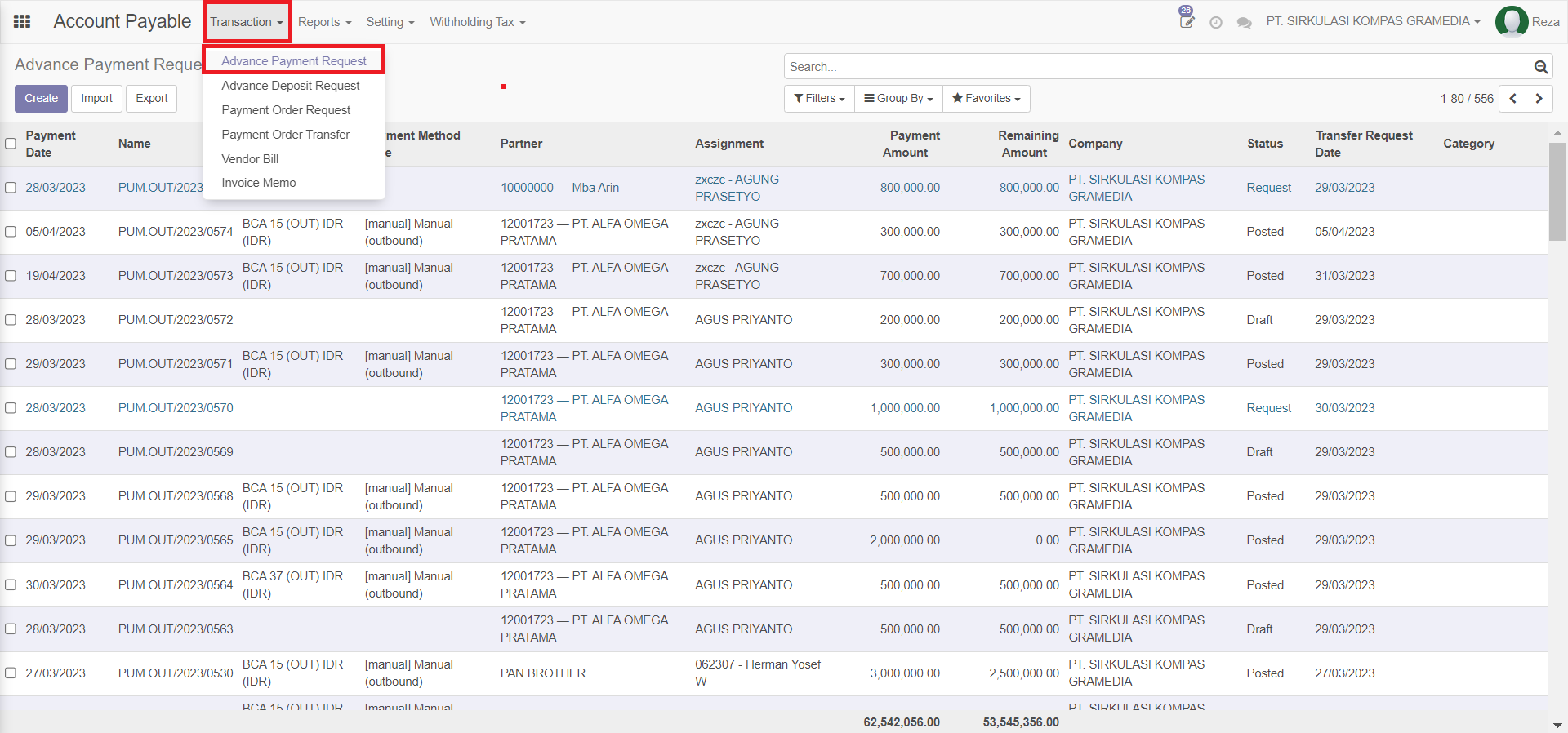Click in the Search field
Image resolution: width=1568 pixels, height=733 pixels.
[1158, 67]
